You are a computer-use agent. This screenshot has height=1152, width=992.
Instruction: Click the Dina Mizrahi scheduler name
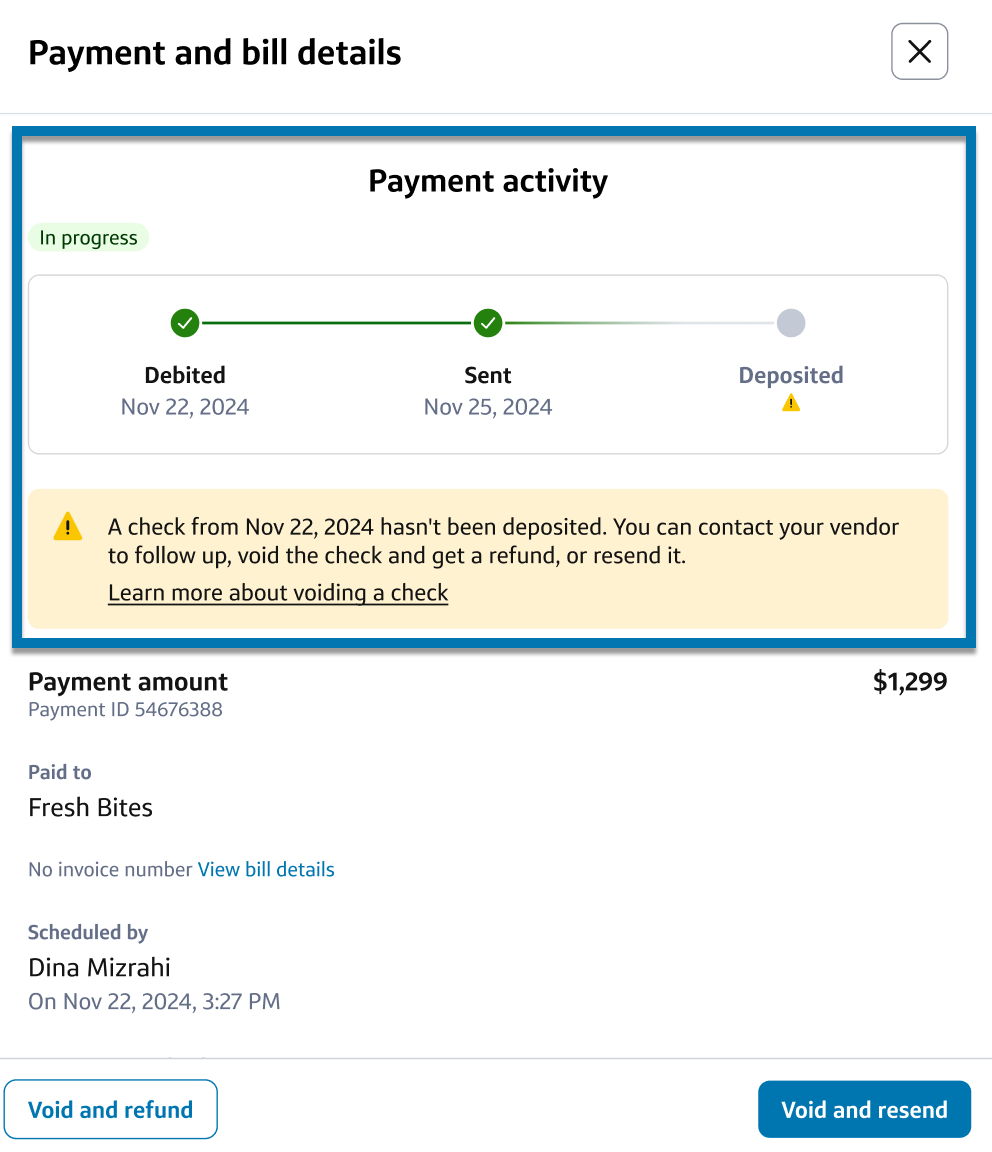pos(99,968)
